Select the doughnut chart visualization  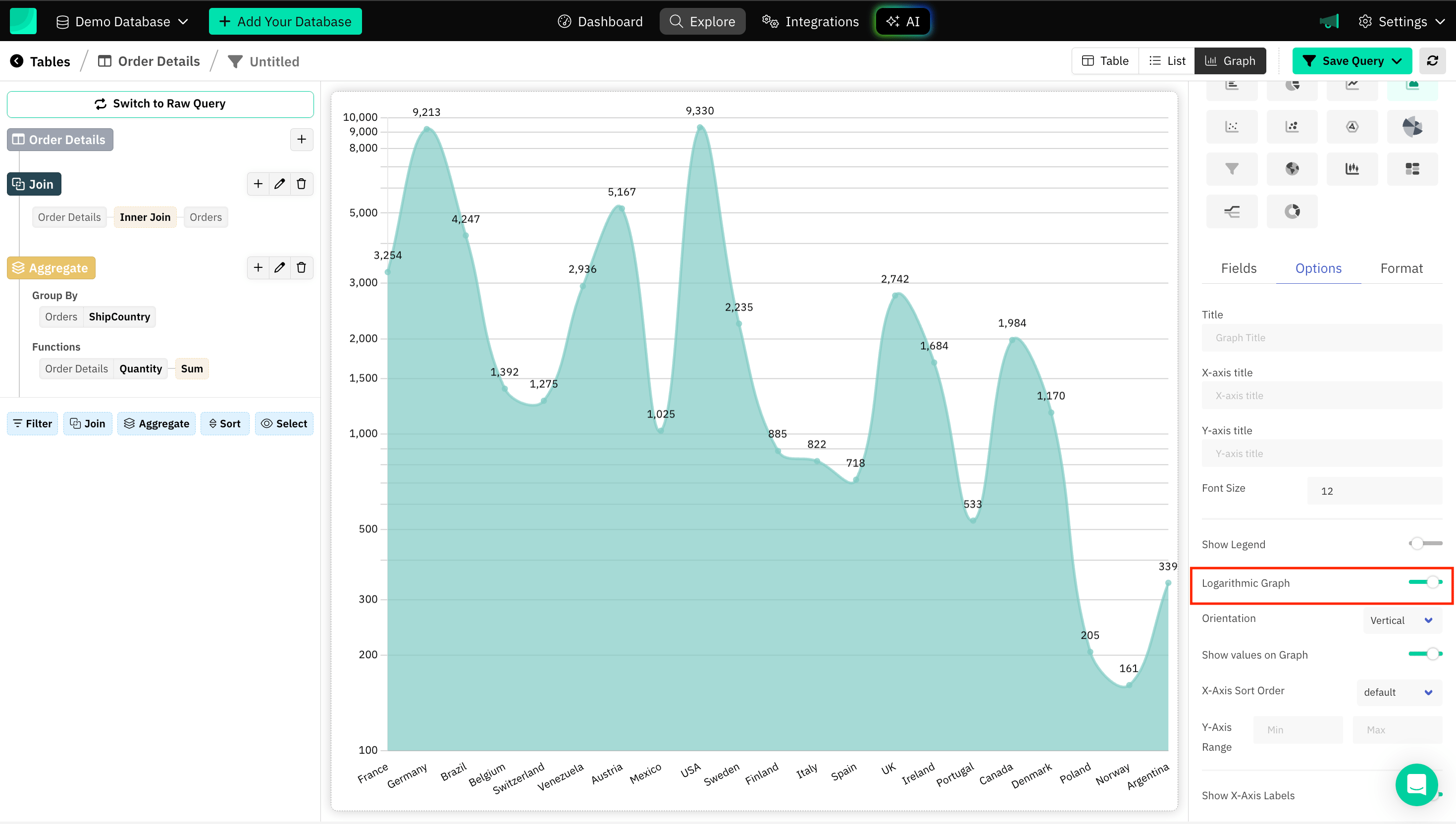[x=1293, y=211]
